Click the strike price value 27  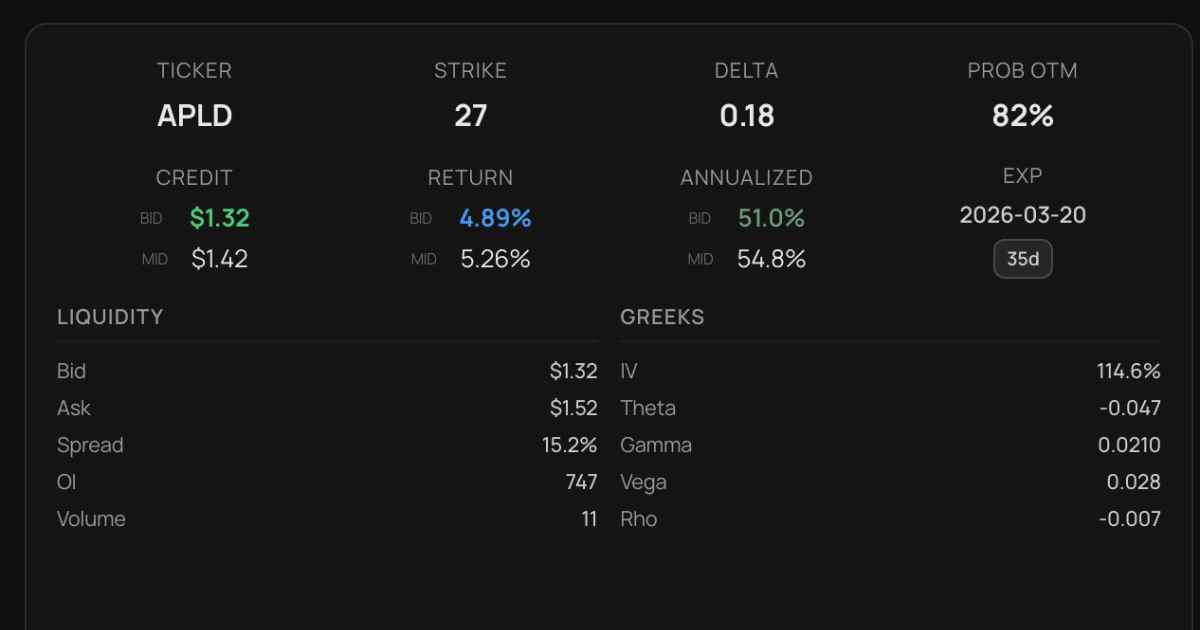point(470,116)
